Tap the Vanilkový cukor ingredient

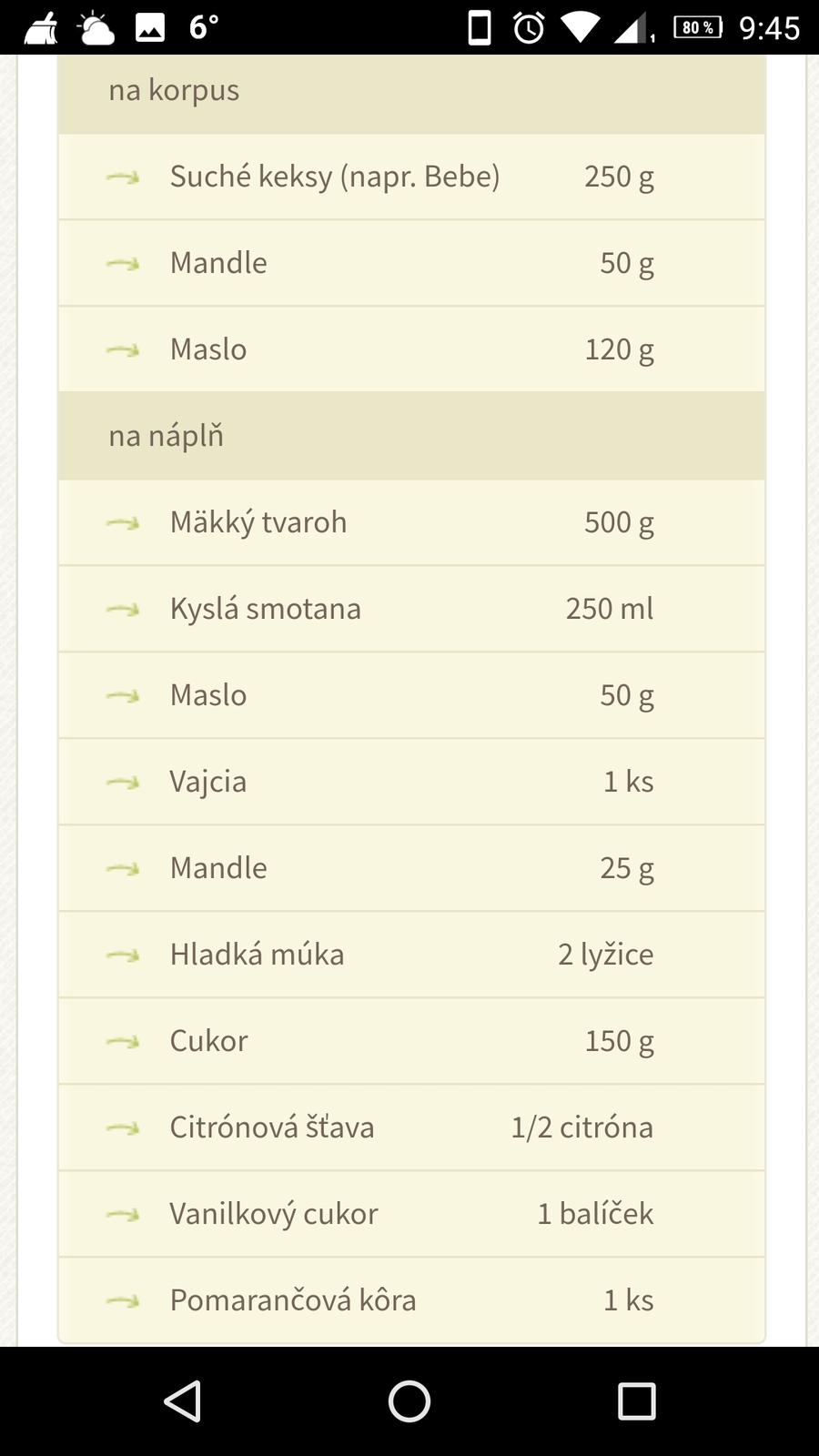click(x=274, y=1214)
